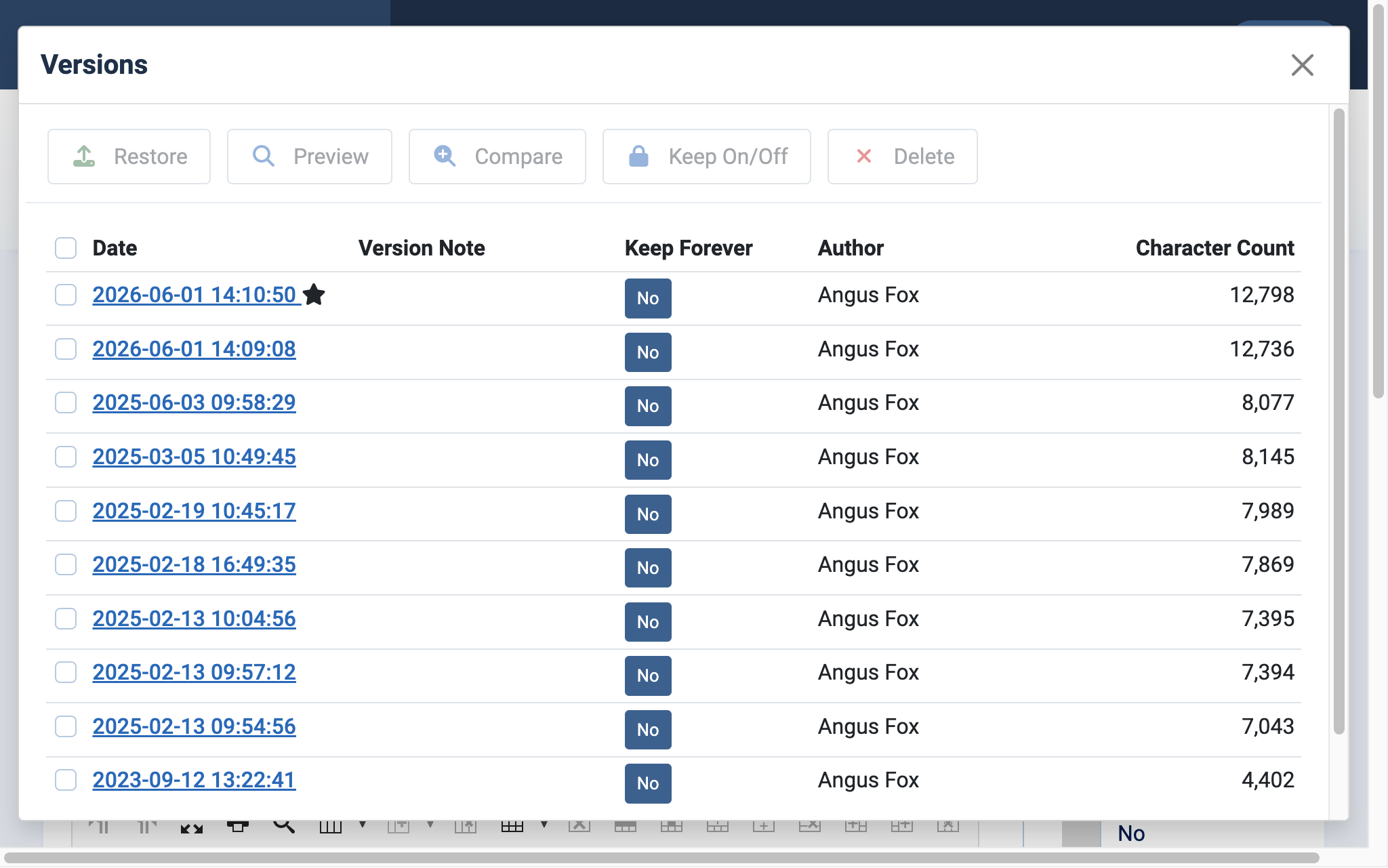This screenshot has width=1388, height=868.
Task: Check the box for version 2026-06-01 14:10:50
Action: coord(66,295)
